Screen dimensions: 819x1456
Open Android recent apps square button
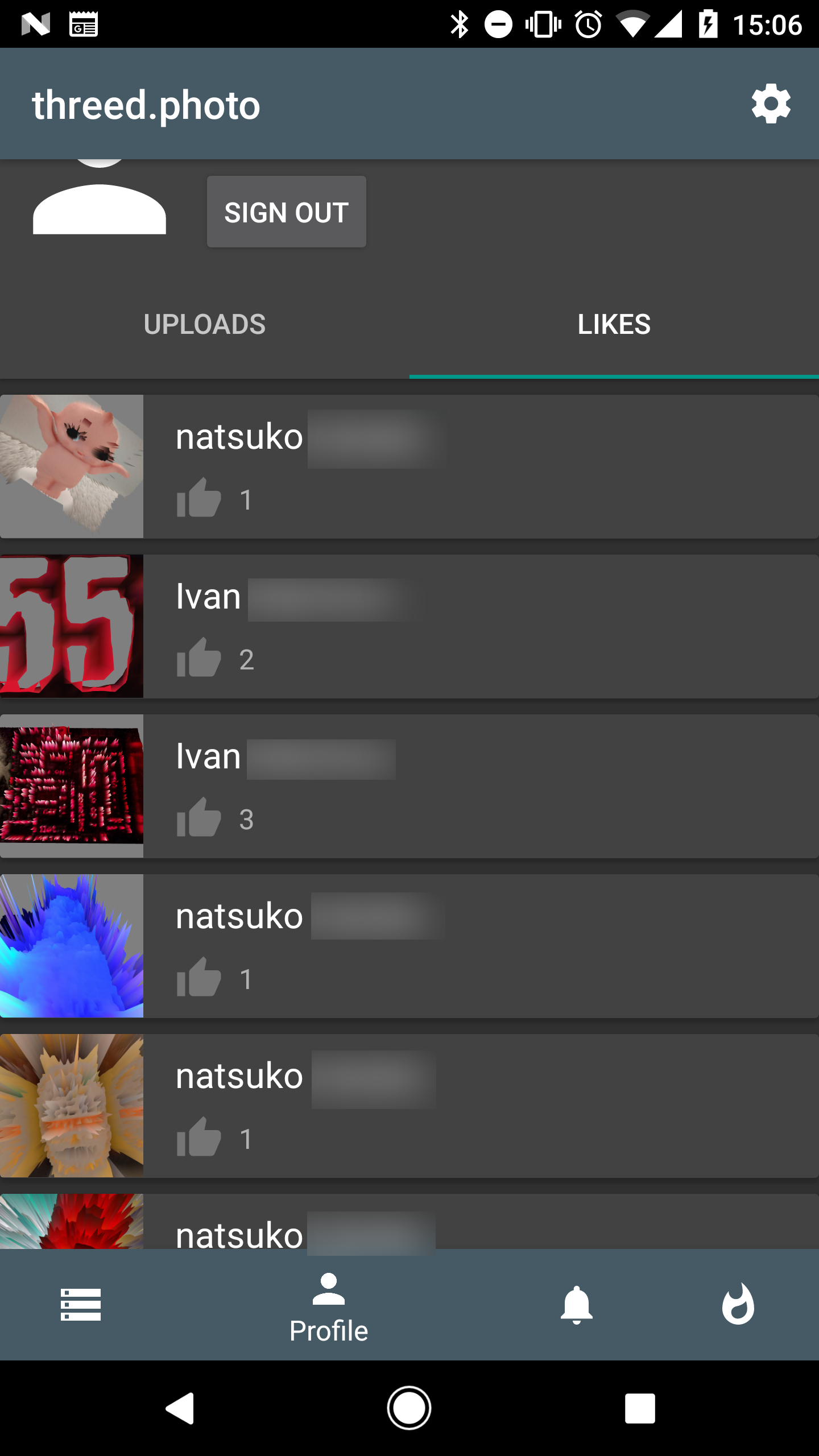[640, 1408]
